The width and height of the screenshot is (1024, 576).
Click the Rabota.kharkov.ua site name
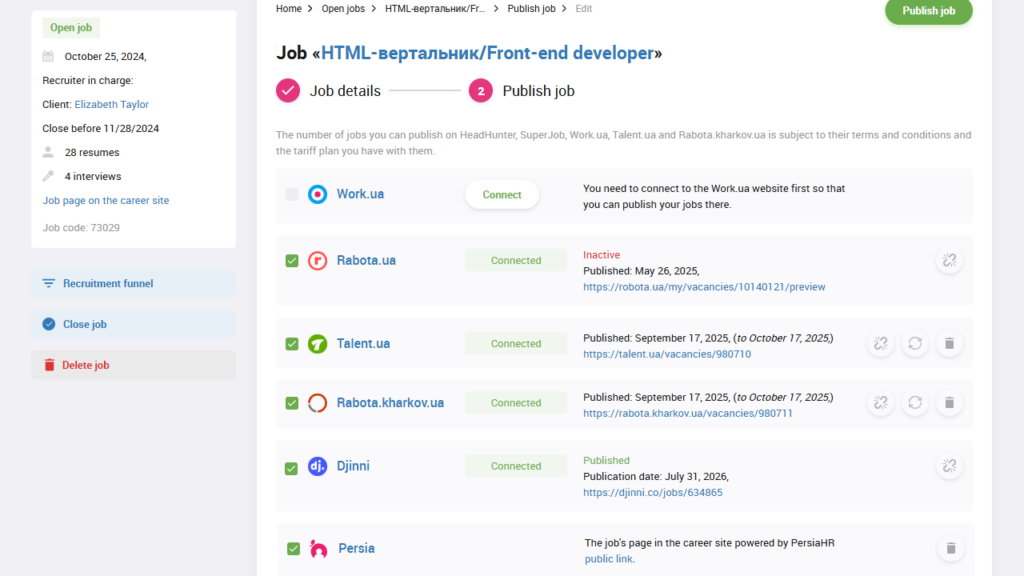coord(391,403)
